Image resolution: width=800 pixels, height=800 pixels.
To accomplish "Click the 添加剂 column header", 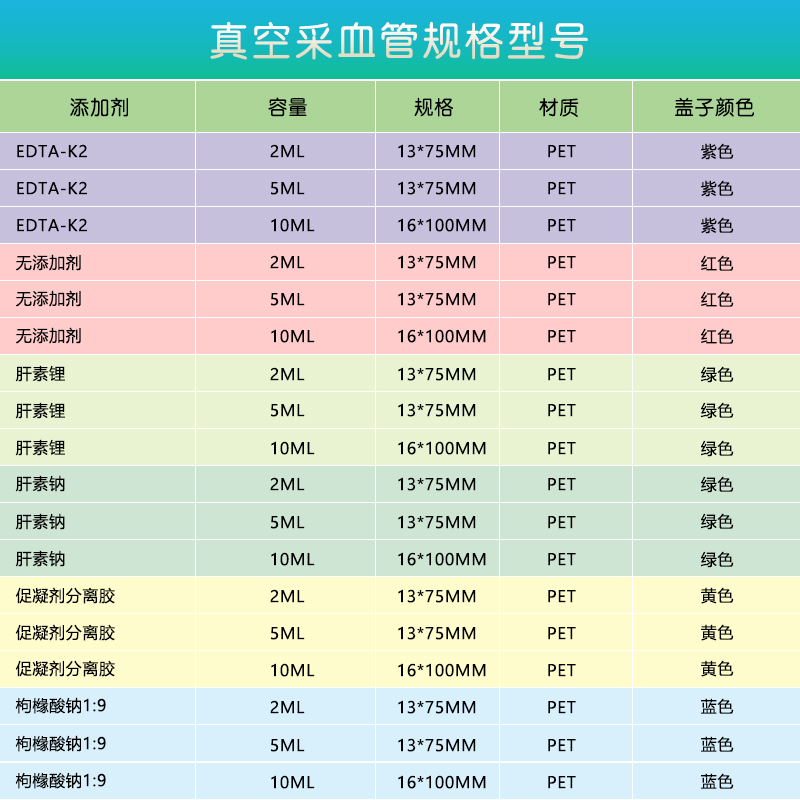I will pyautogui.click(x=99, y=108).
